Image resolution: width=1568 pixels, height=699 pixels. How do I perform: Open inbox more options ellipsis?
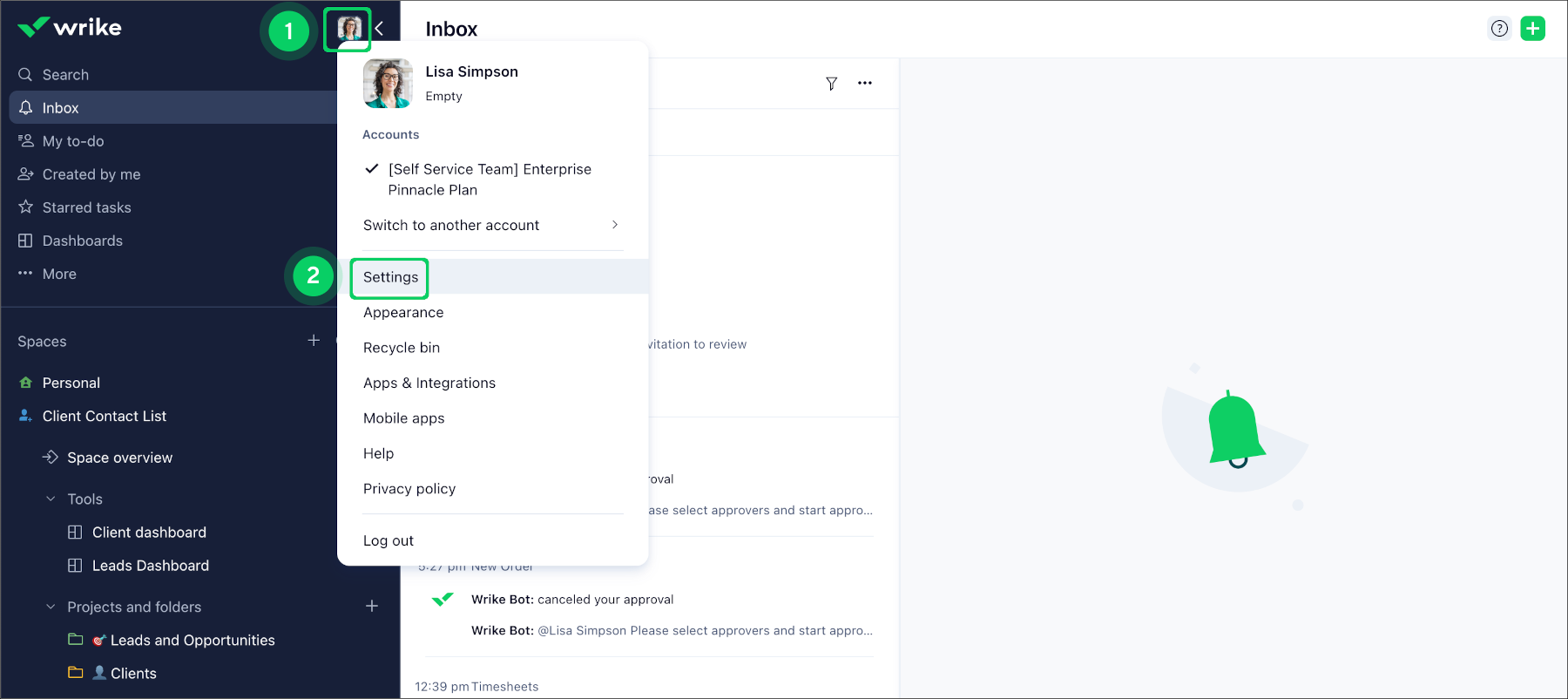tap(864, 84)
